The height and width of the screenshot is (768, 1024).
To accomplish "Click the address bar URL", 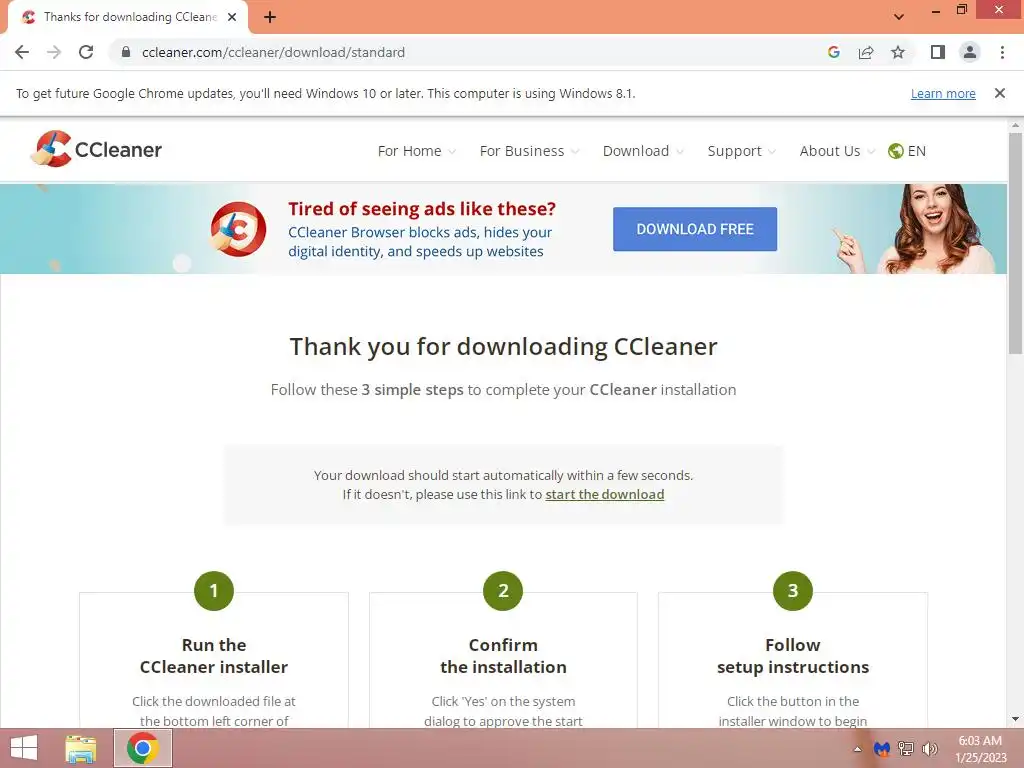I will click(274, 52).
